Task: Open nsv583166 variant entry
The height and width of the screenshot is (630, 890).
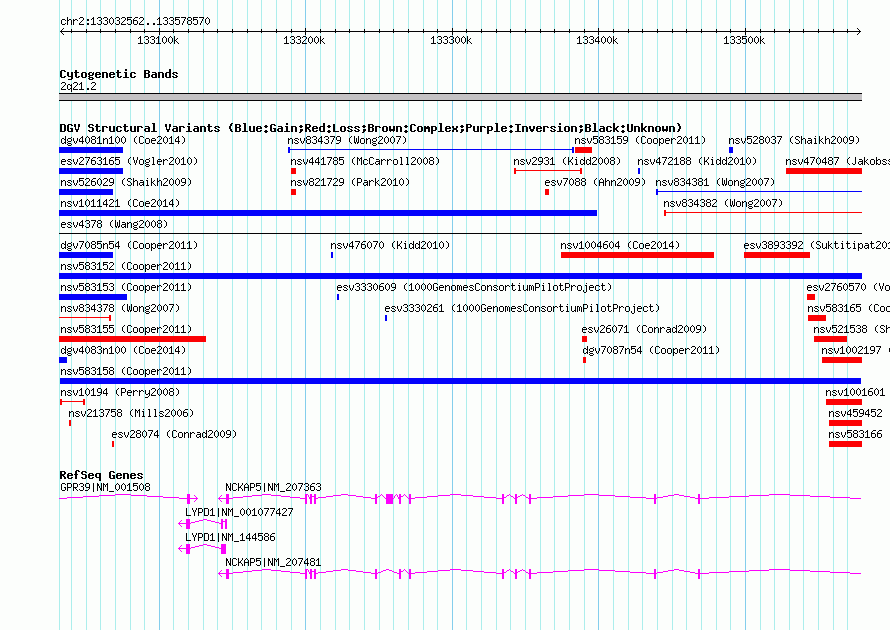Action: [x=855, y=434]
